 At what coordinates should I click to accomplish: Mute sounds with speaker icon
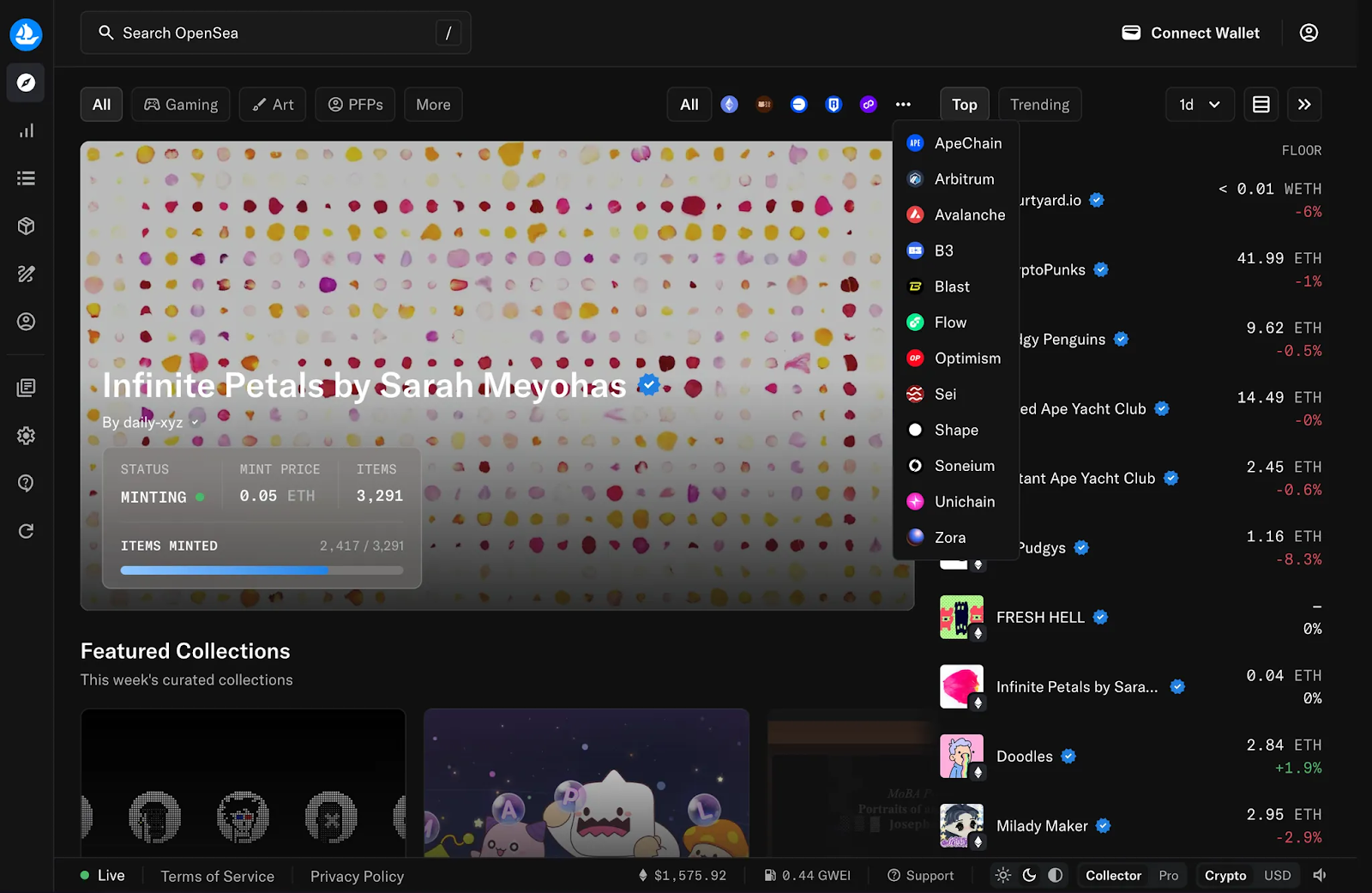[x=1320, y=875]
